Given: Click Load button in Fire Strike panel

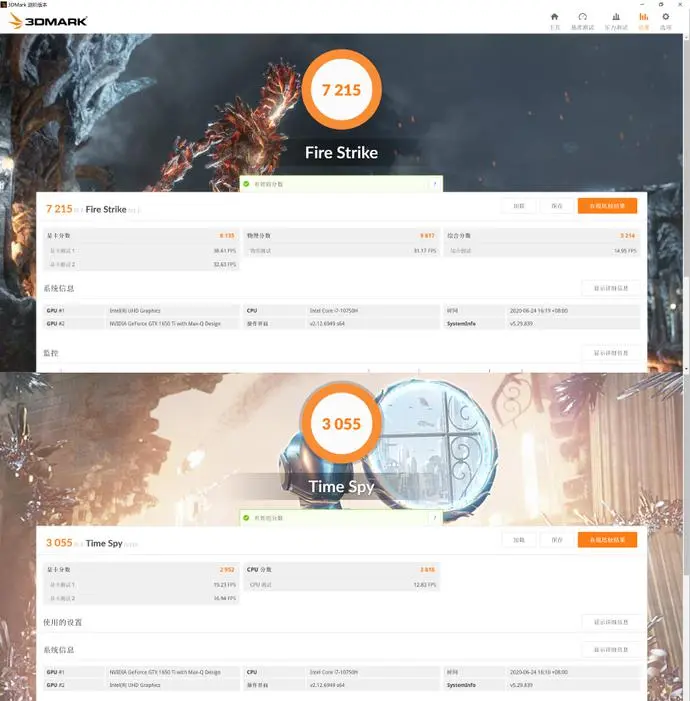Looking at the screenshot, I should (x=519, y=206).
